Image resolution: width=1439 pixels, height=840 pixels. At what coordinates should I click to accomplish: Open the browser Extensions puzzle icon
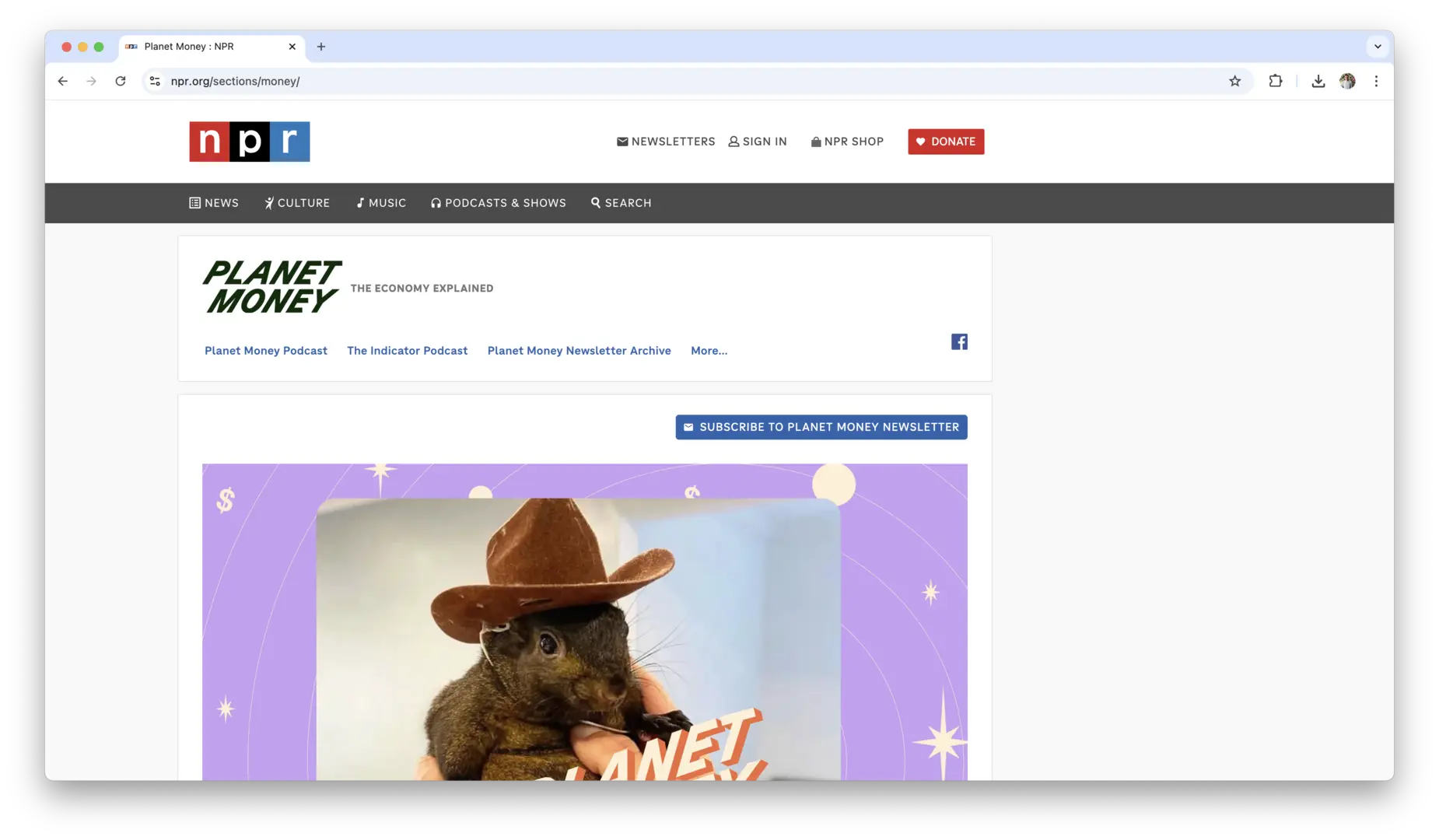point(1275,81)
